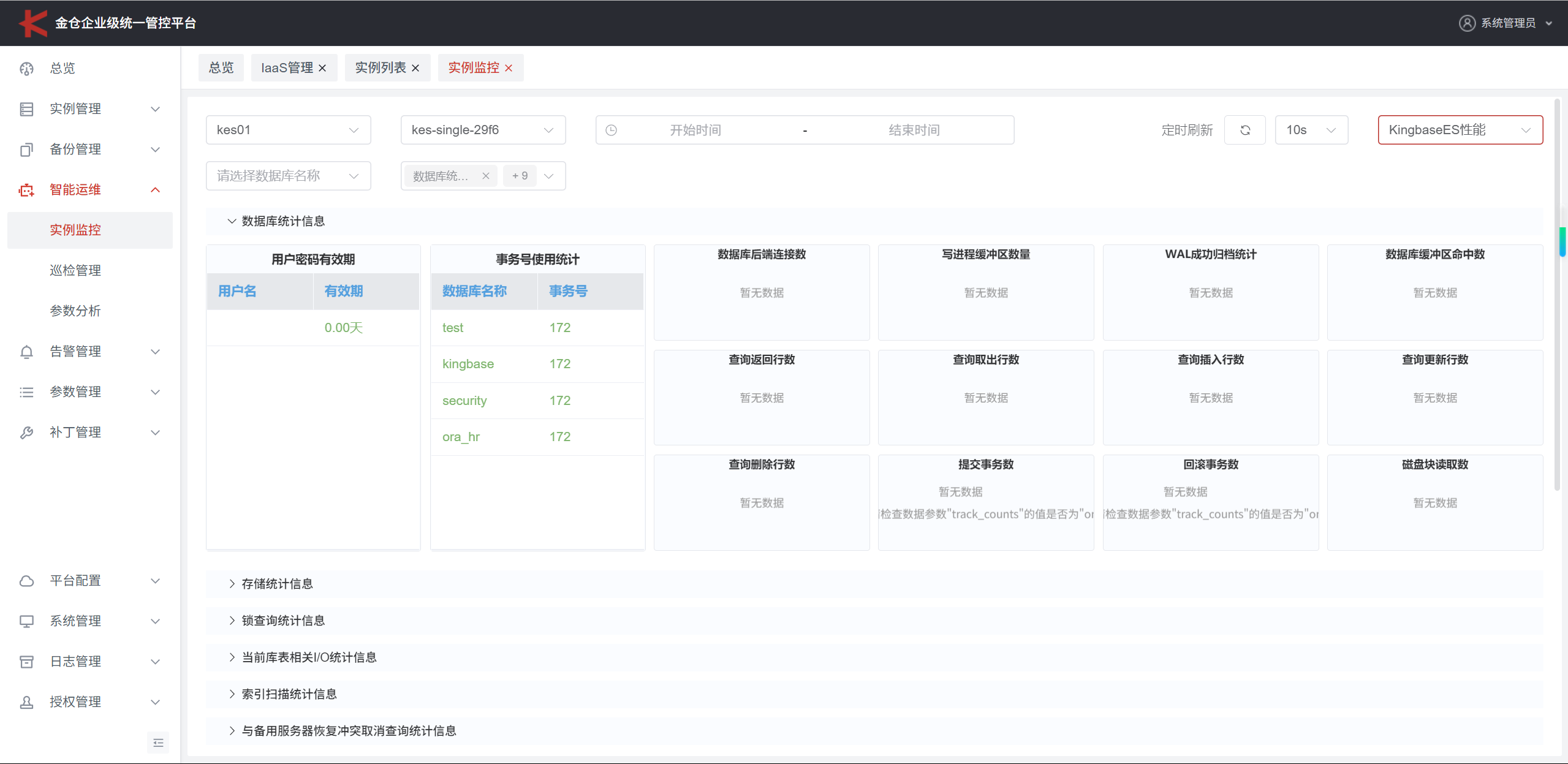
Task: Click the 告警管理 bell icon
Action: coord(26,352)
